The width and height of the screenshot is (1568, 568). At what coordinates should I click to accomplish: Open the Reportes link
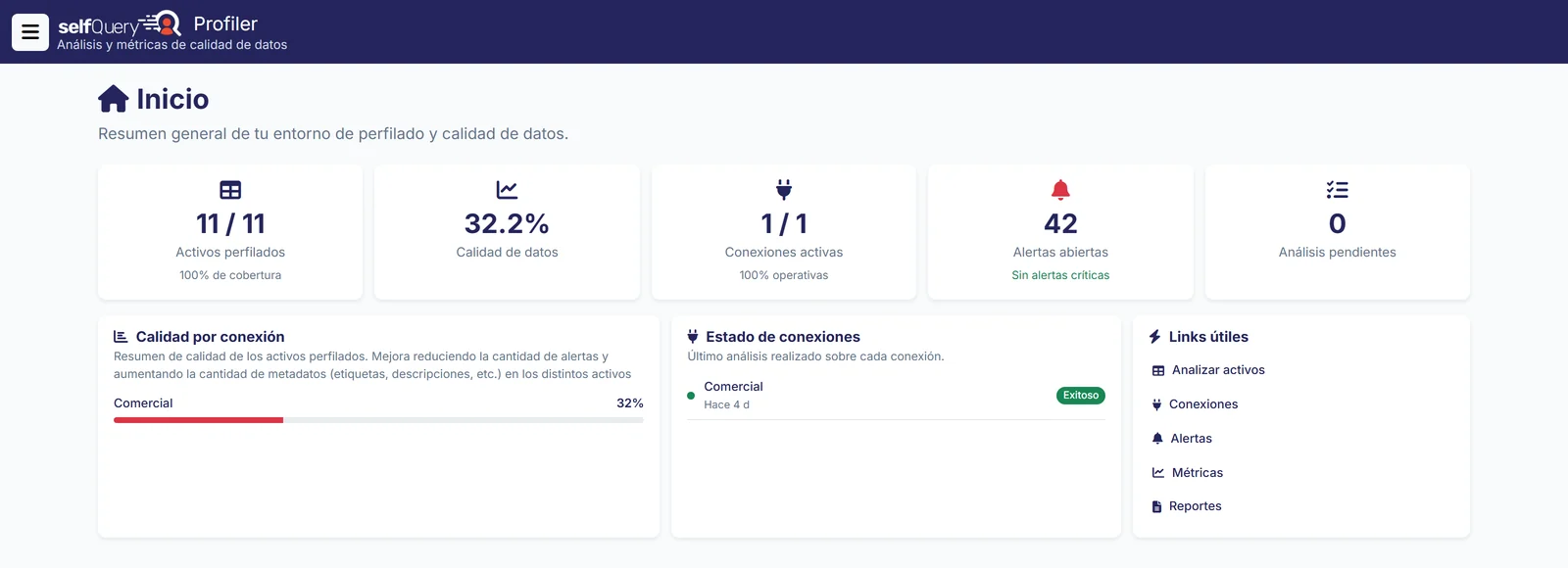coord(1195,506)
